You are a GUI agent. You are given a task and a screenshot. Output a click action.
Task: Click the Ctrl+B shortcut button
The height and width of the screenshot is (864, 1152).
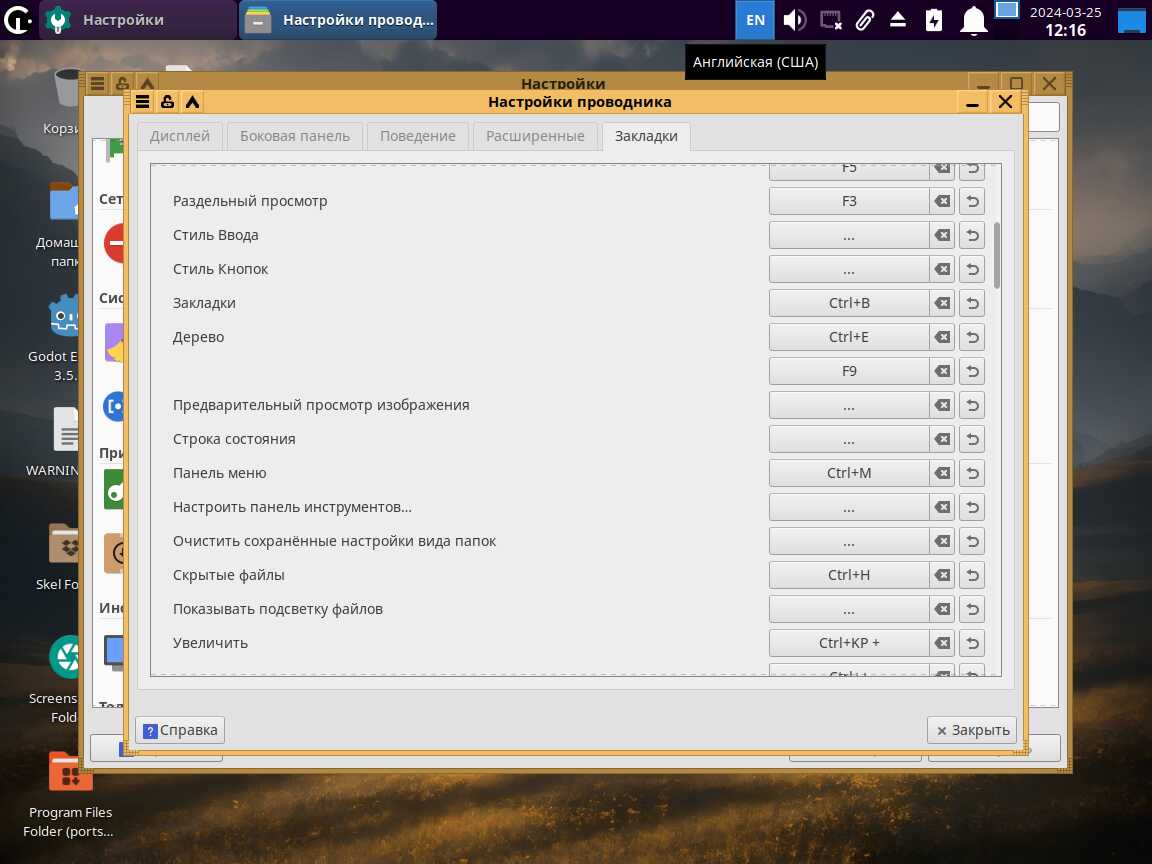849,303
